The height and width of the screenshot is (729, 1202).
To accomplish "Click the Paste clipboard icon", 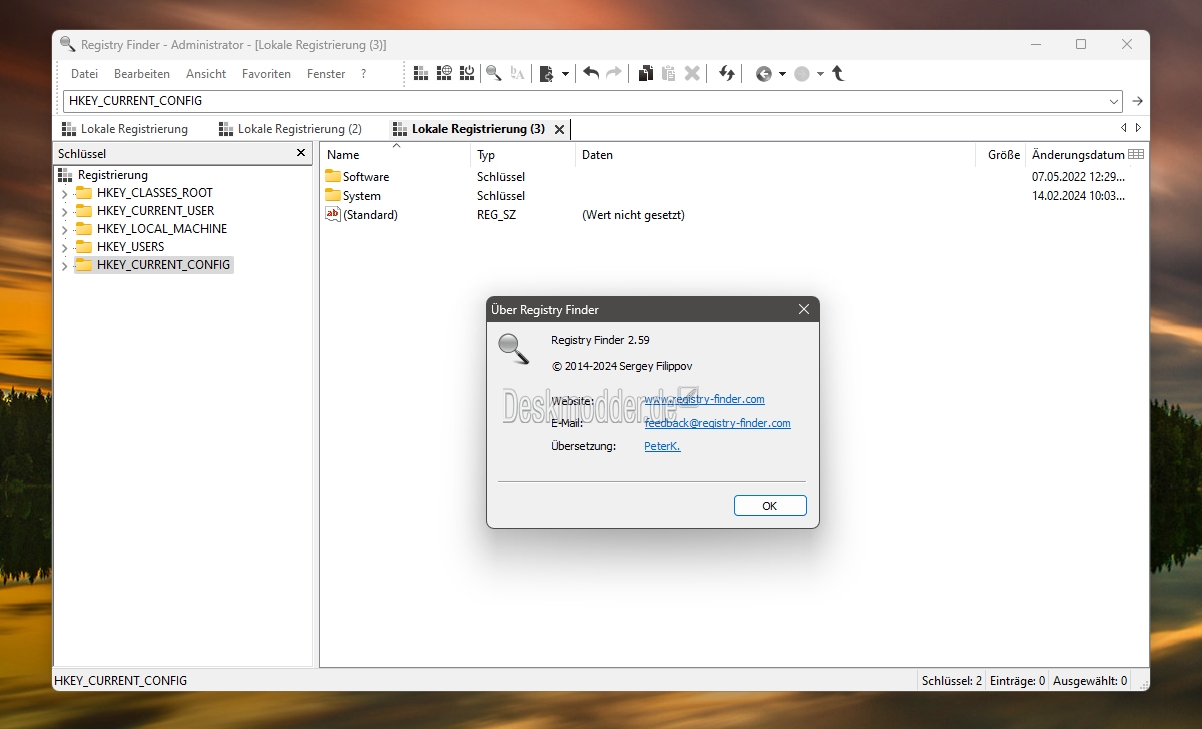I will point(668,73).
